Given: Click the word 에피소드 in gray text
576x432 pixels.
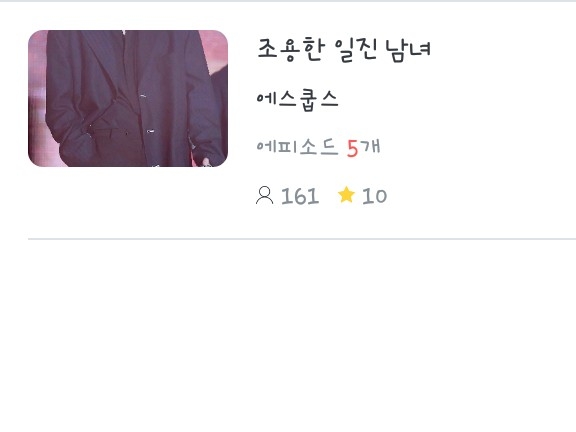Looking at the screenshot, I should tap(297, 147).
